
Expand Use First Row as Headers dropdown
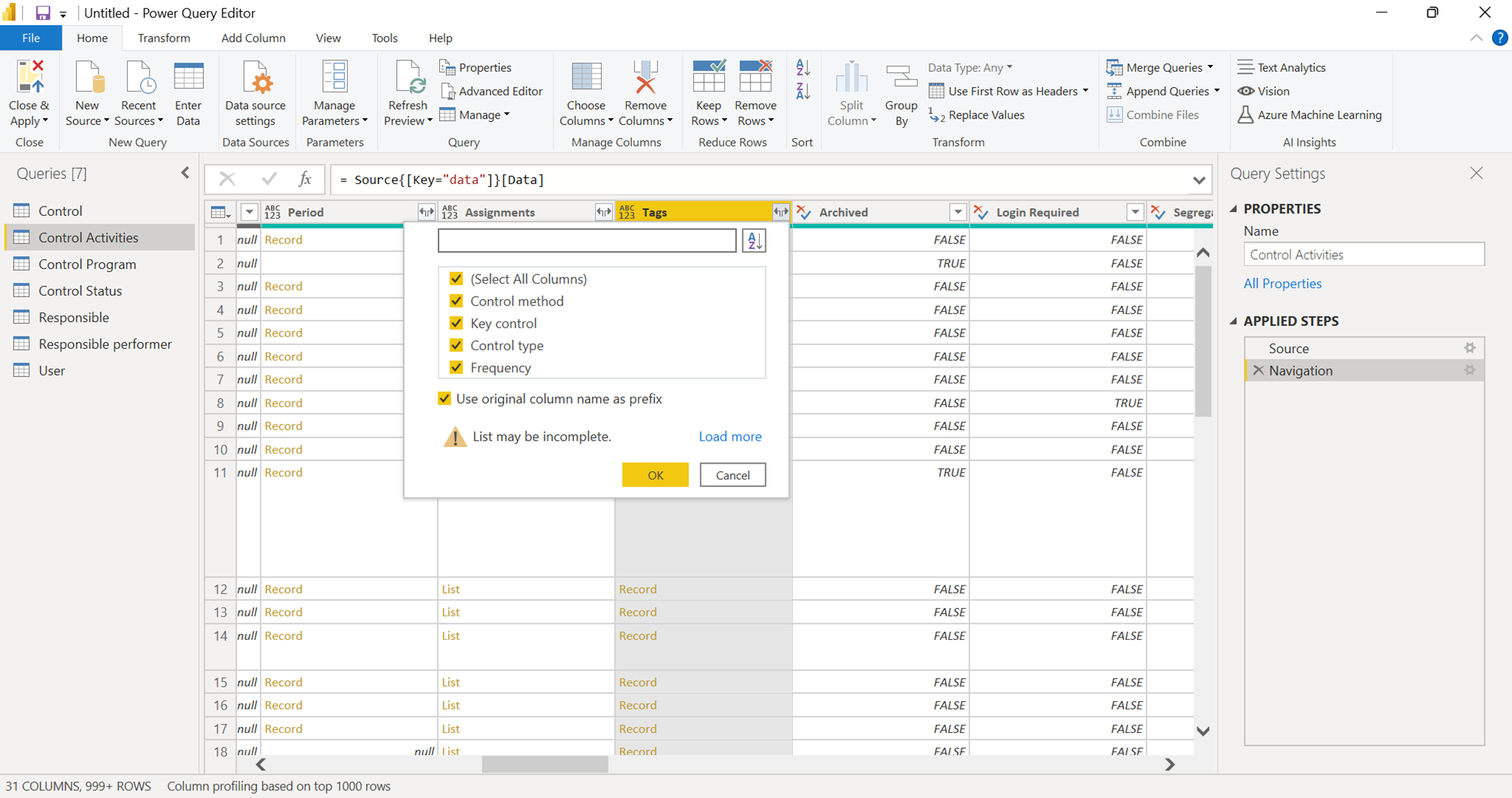click(x=1086, y=91)
